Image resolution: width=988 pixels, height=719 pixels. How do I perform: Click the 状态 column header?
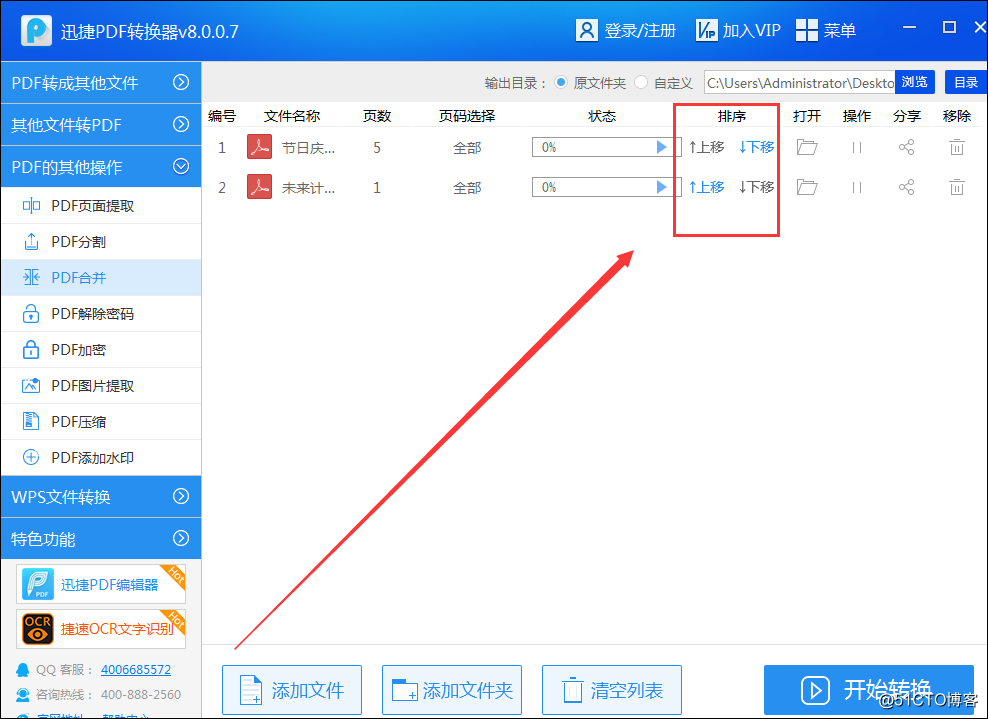point(602,116)
